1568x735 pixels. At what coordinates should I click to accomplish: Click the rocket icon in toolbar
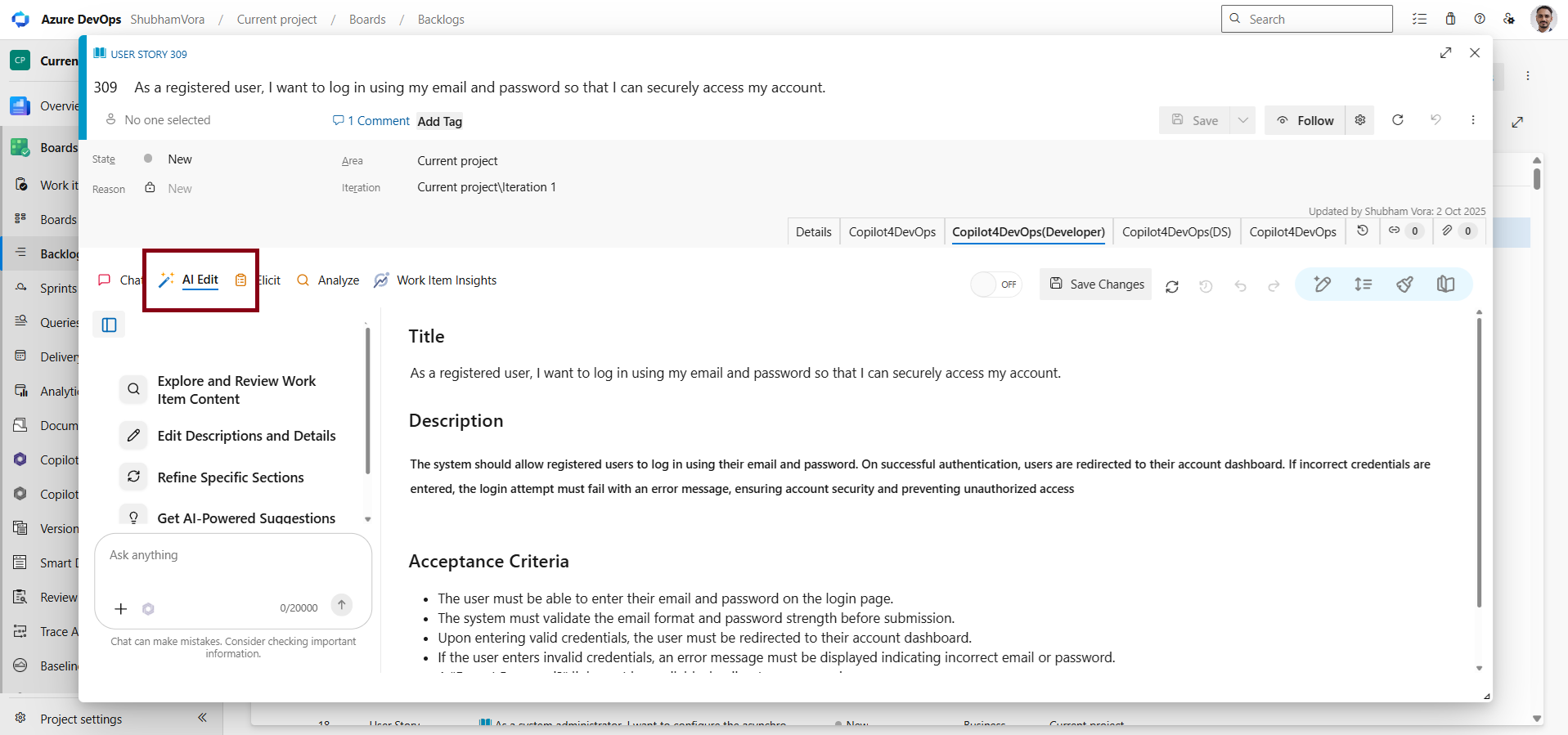[x=1404, y=285]
